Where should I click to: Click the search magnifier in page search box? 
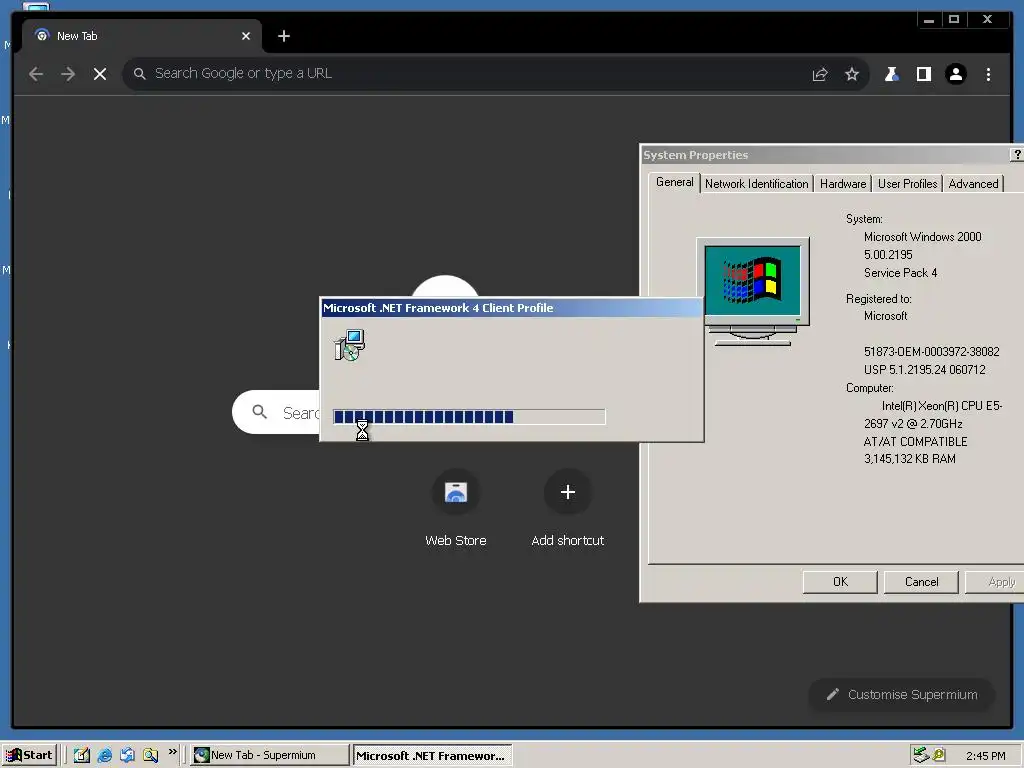point(259,412)
